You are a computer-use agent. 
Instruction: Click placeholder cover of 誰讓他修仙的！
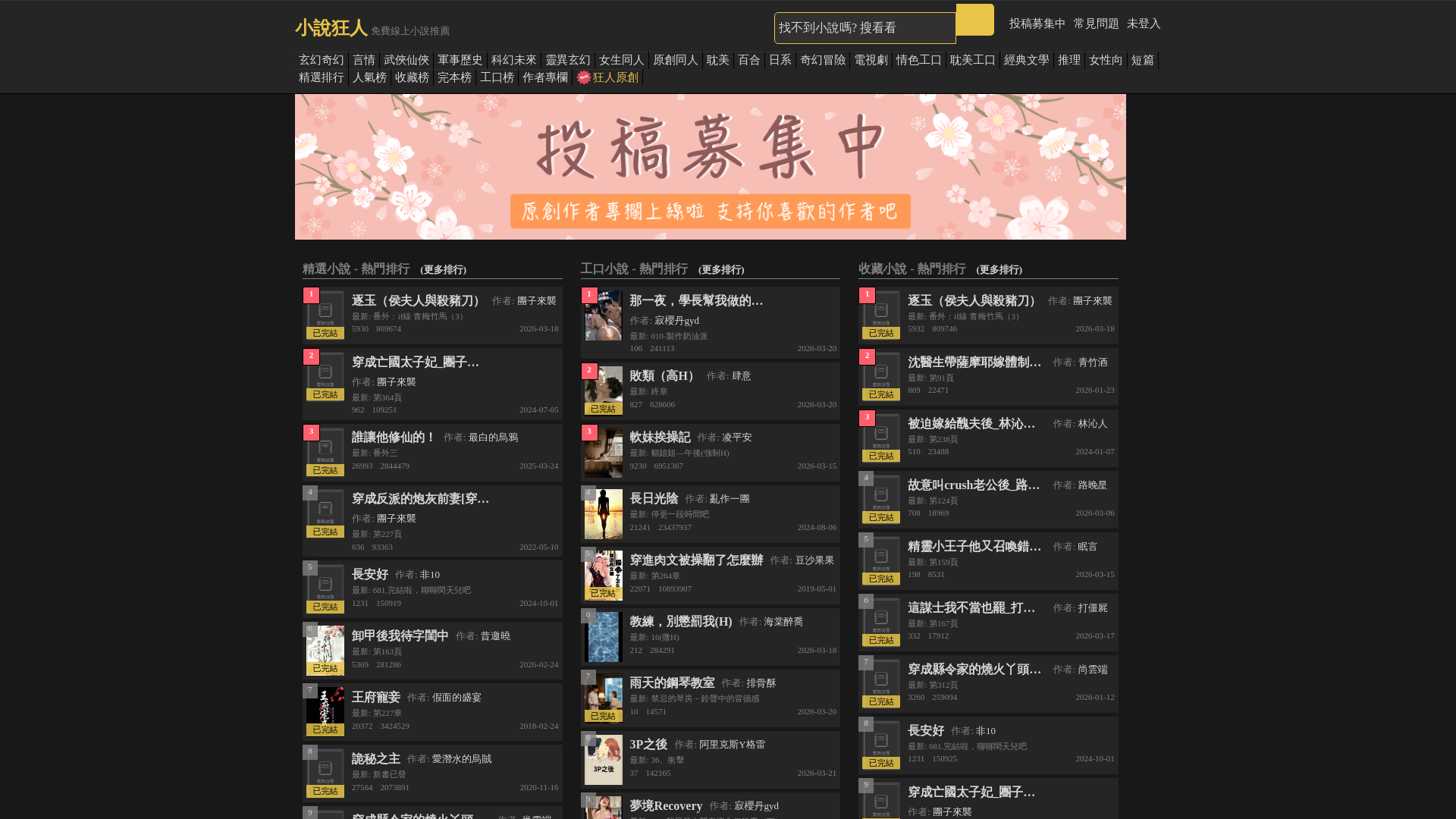(x=325, y=453)
